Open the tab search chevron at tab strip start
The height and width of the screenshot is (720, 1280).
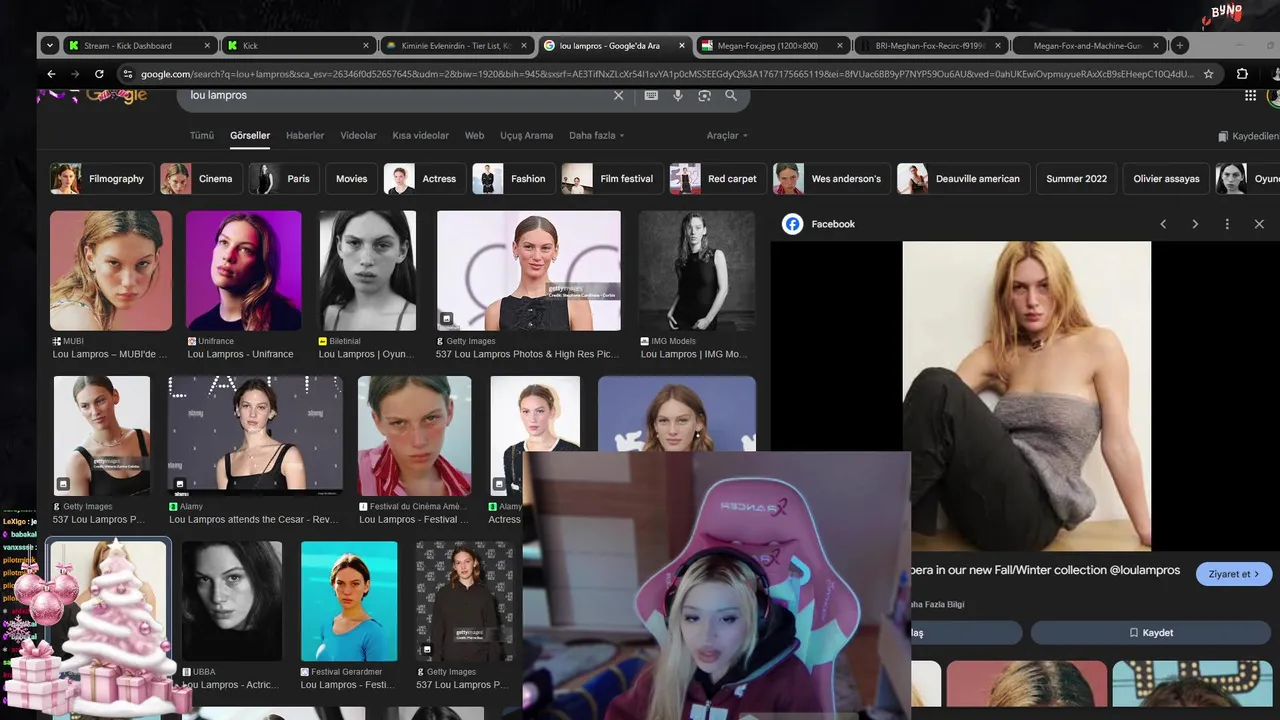pos(50,45)
